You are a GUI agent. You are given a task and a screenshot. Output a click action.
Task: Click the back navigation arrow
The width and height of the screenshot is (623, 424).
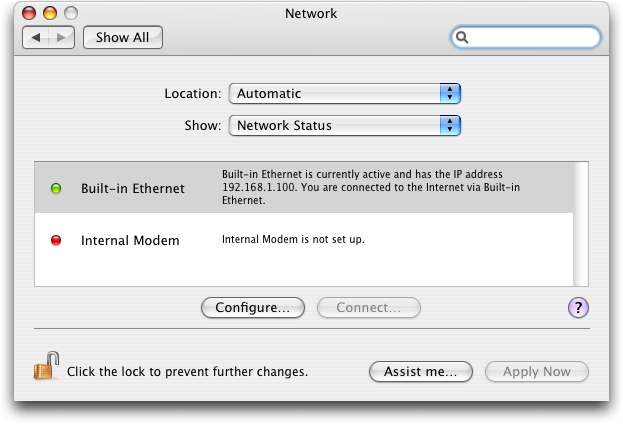click(x=36, y=38)
